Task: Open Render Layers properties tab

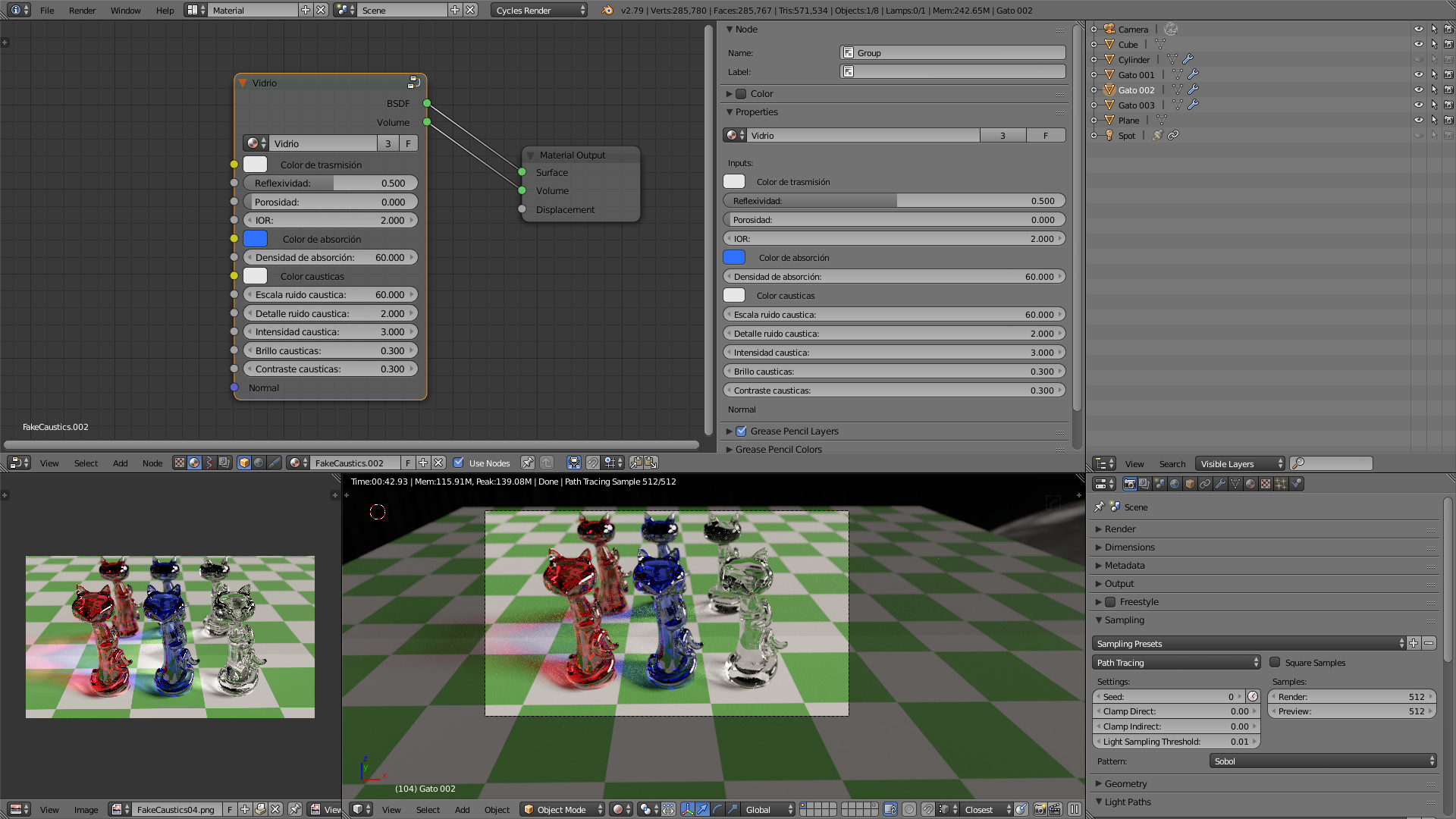Action: pyautogui.click(x=1144, y=484)
